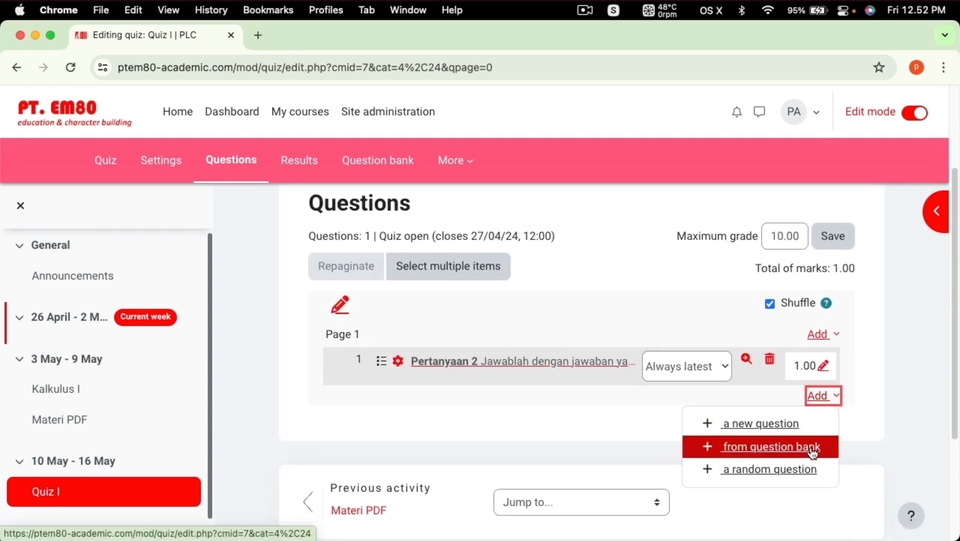The height and width of the screenshot is (541, 960).
Task: Click the Save maximum grade button
Action: (833, 236)
